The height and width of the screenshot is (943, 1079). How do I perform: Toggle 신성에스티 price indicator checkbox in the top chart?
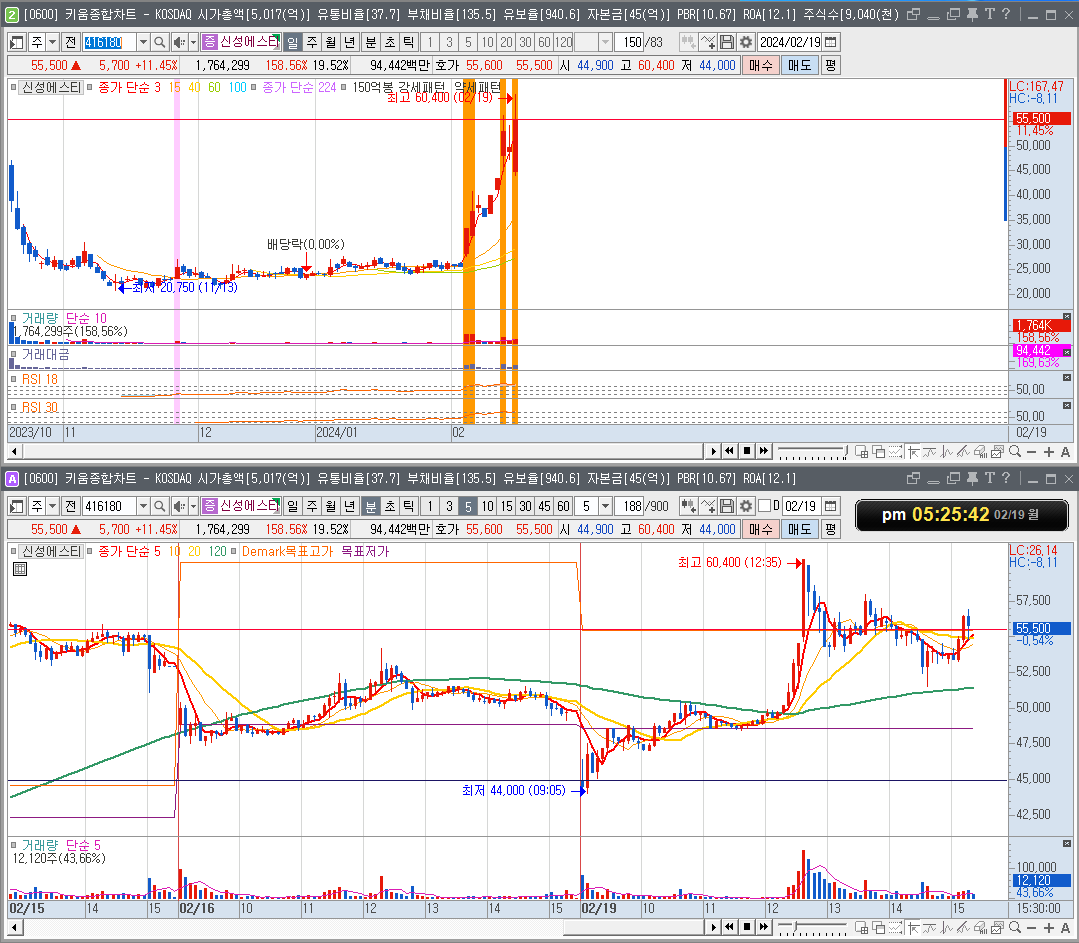(13, 87)
